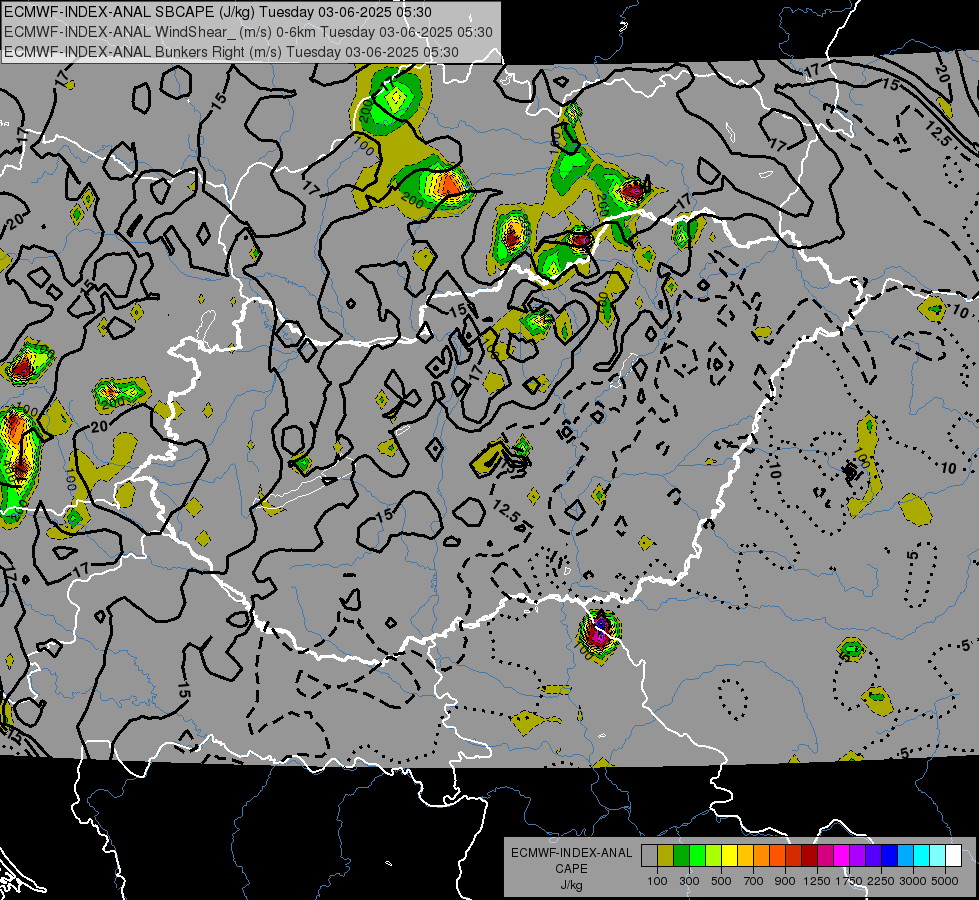979x900 pixels.
Task: Click the "CAPE" label in the legend
Action: [571, 869]
